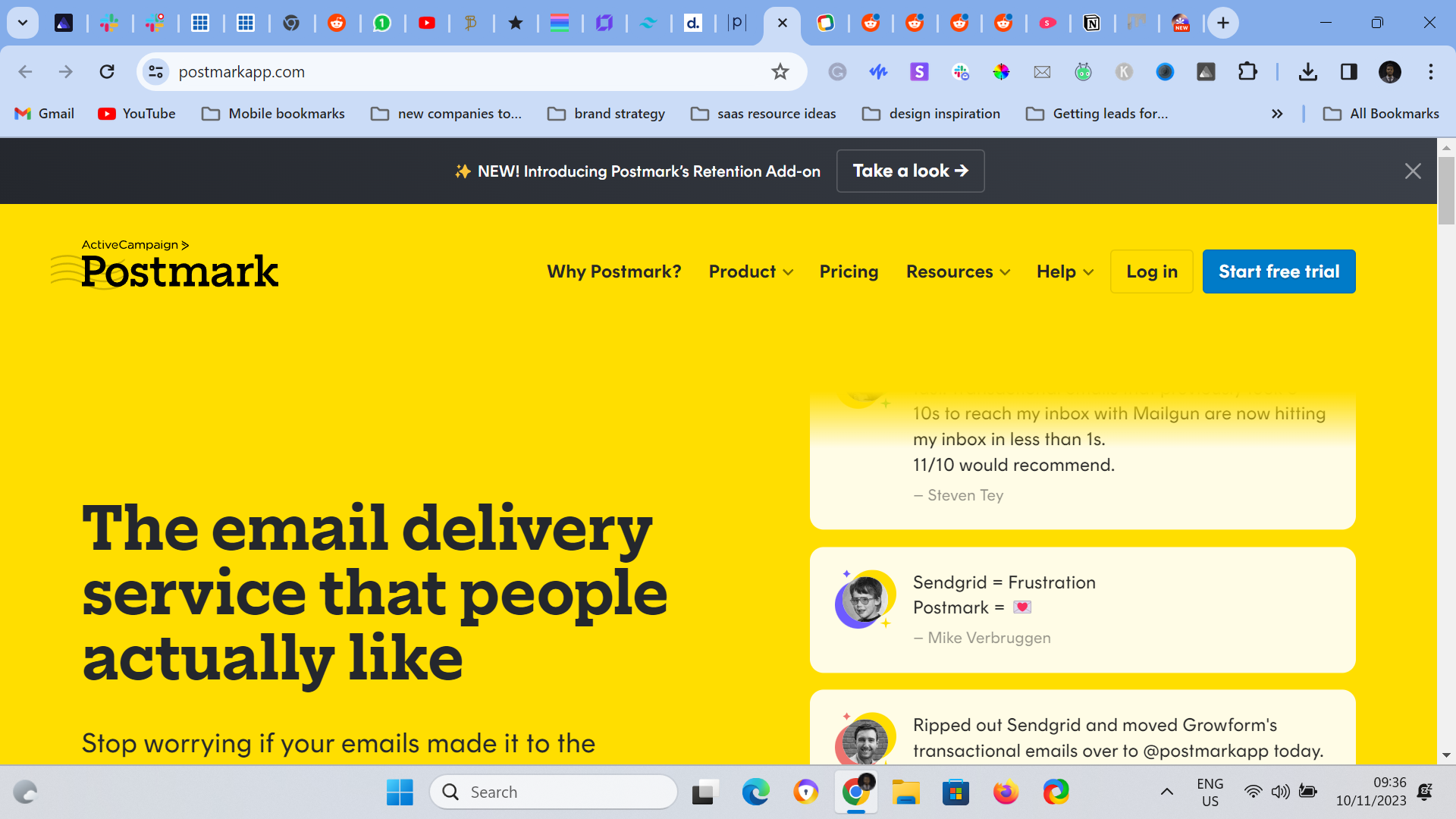Click Take a look banner button
The image size is (1456, 819).
[910, 171]
